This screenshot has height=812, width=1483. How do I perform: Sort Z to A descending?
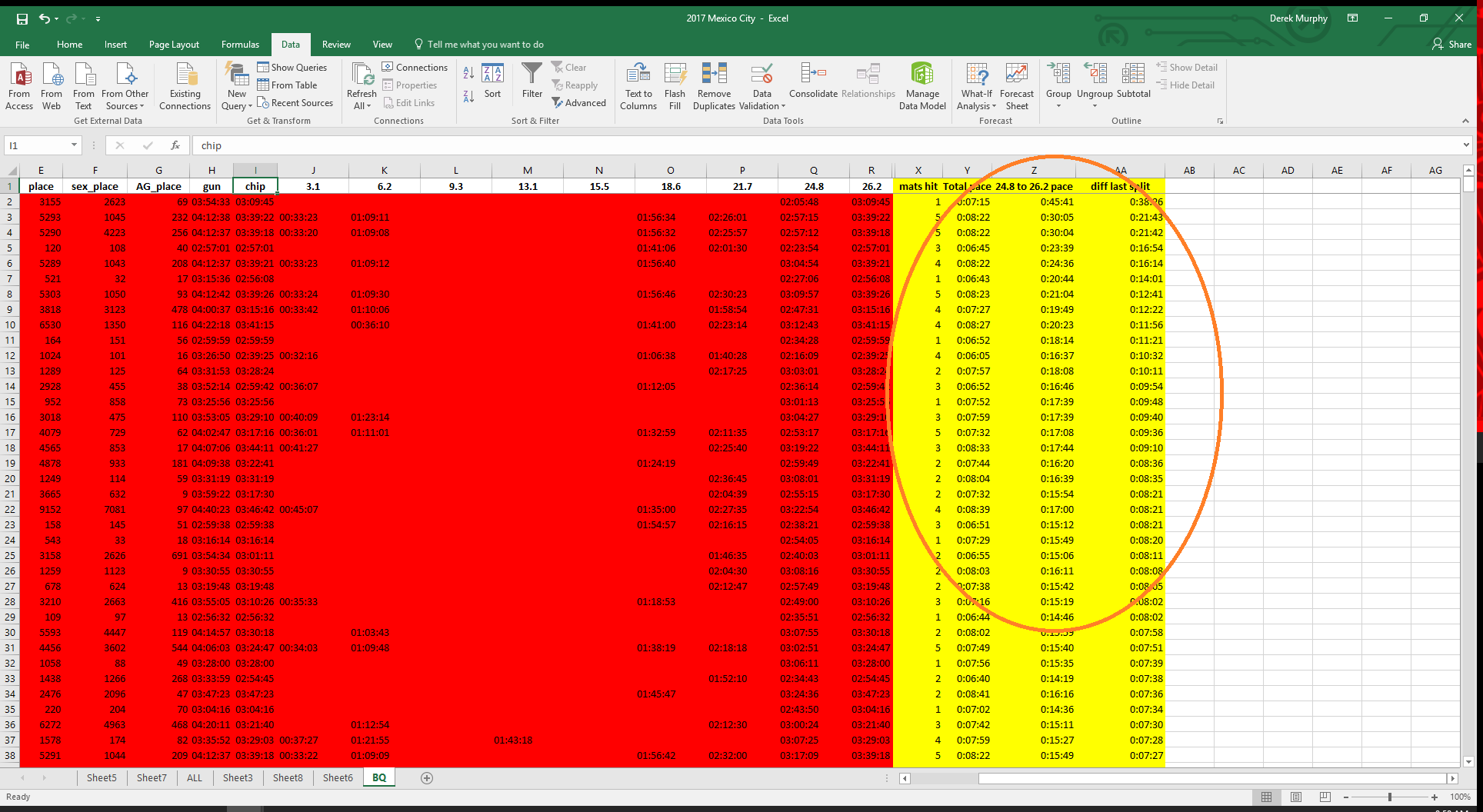[468, 96]
